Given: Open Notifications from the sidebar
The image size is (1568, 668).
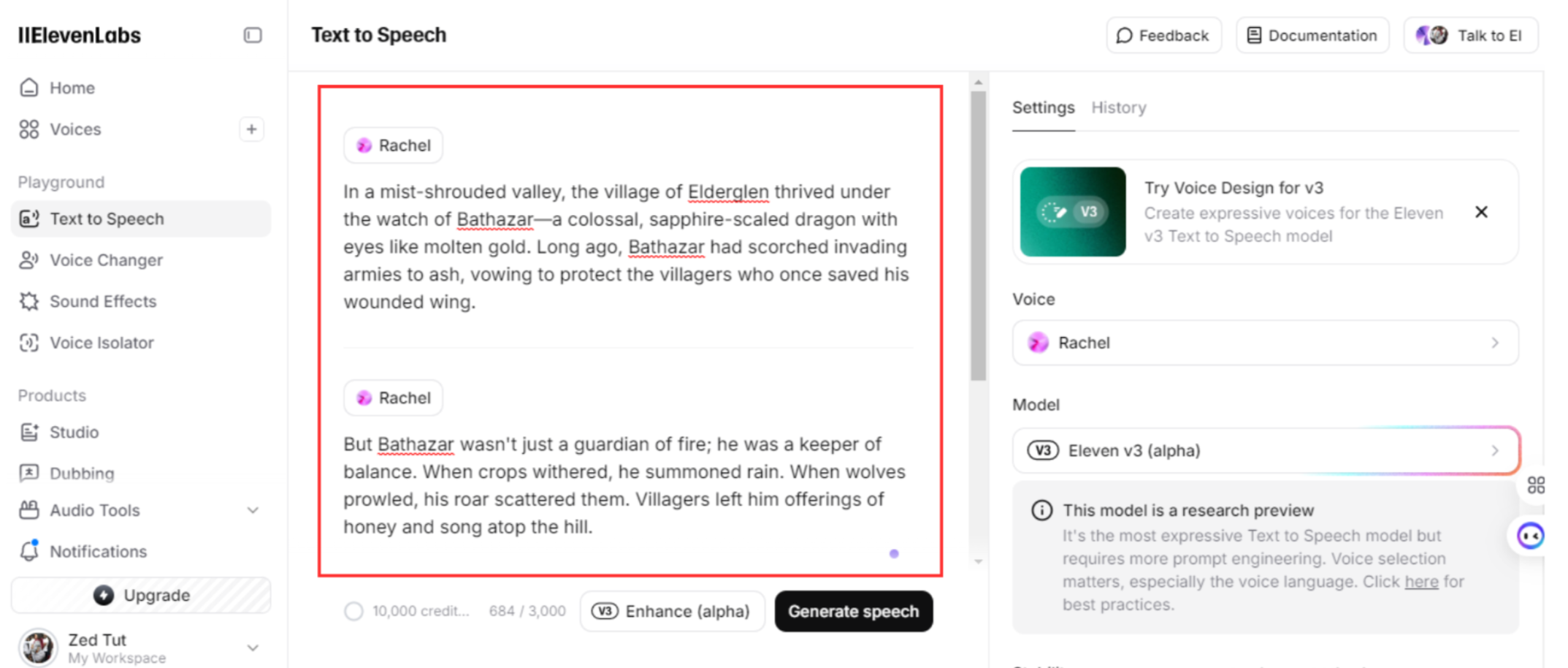Looking at the screenshot, I should 98,551.
